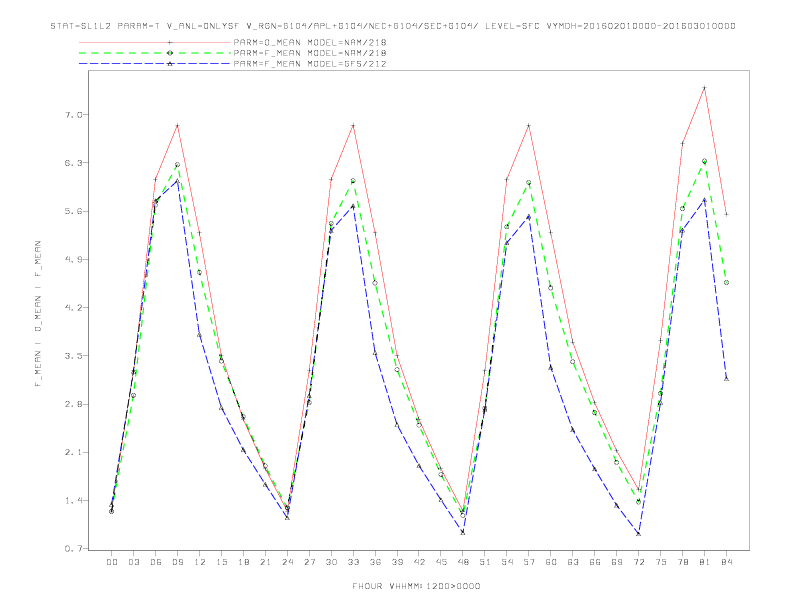
Task: Click the dashed blue legend line sample
Action: (x=155, y=64)
